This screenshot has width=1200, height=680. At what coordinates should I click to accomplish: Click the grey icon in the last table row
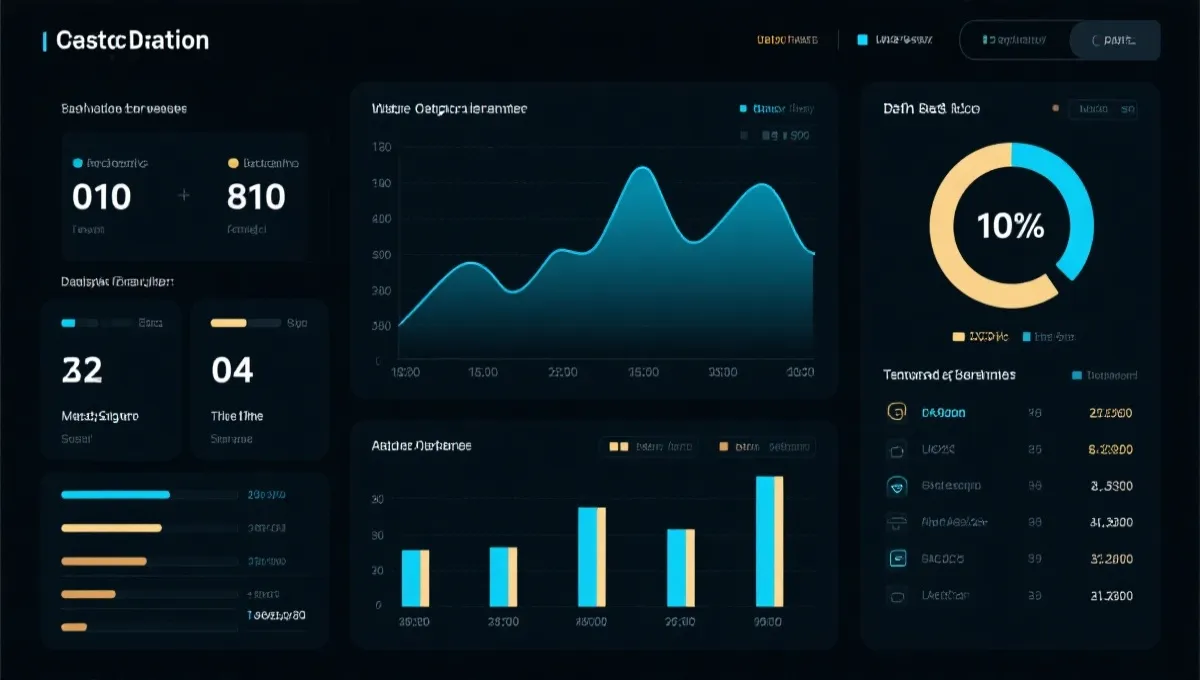896,595
